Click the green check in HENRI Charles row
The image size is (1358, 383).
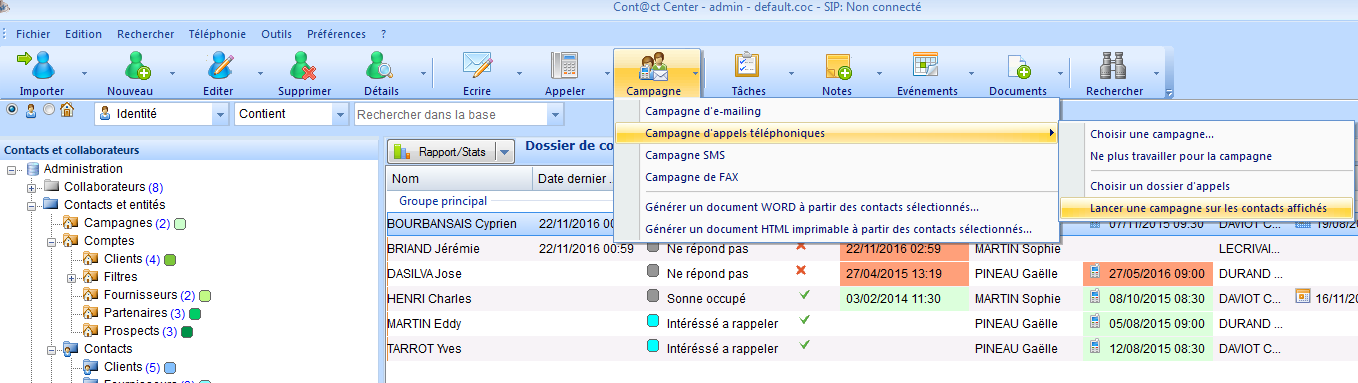click(804, 296)
